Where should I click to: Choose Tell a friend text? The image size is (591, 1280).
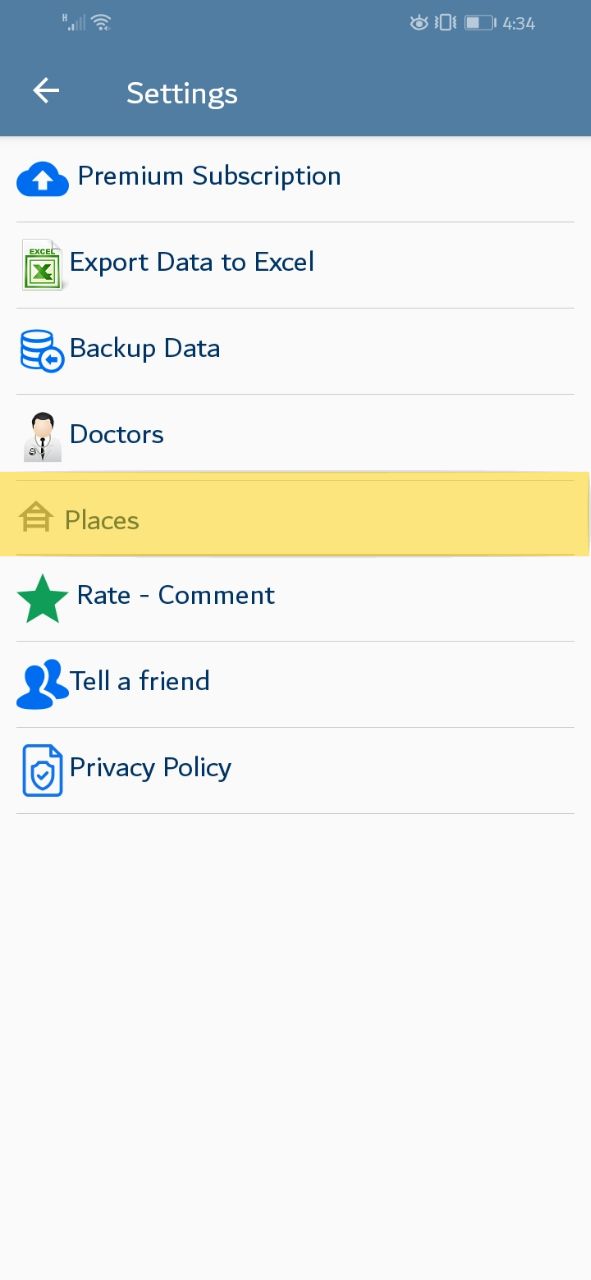point(140,681)
